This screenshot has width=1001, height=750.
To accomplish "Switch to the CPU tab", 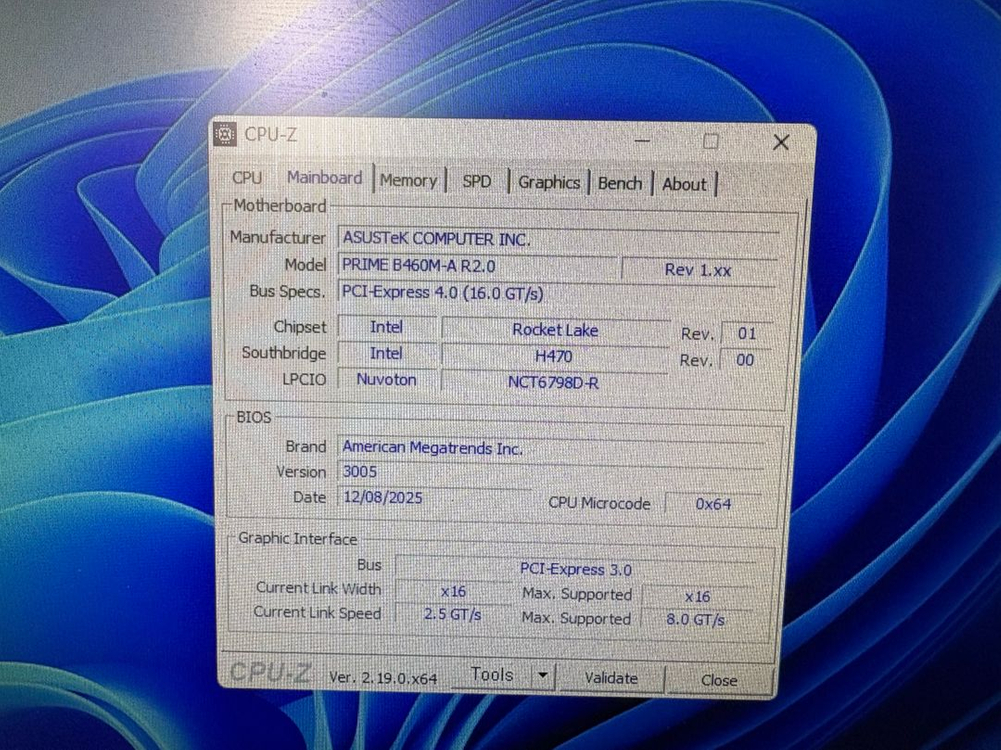I will coord(246,177).
